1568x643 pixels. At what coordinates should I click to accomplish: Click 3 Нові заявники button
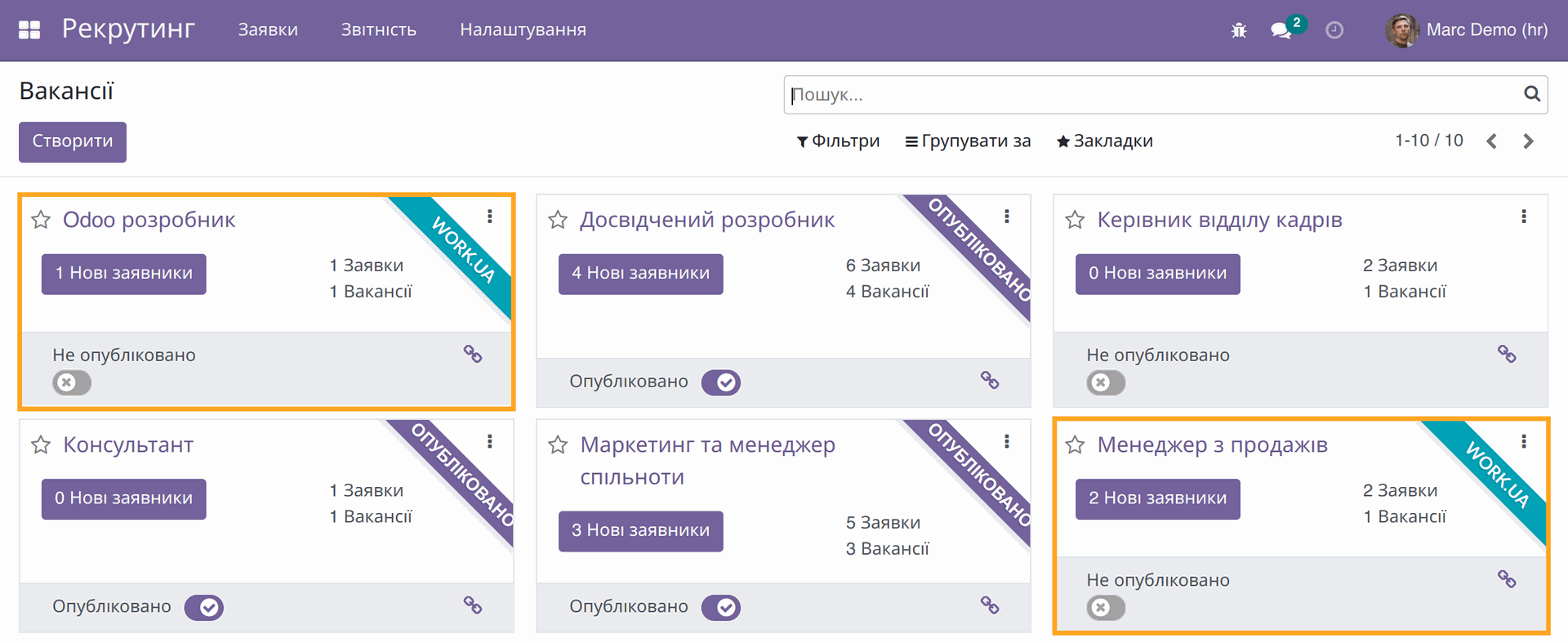(641, 531)
